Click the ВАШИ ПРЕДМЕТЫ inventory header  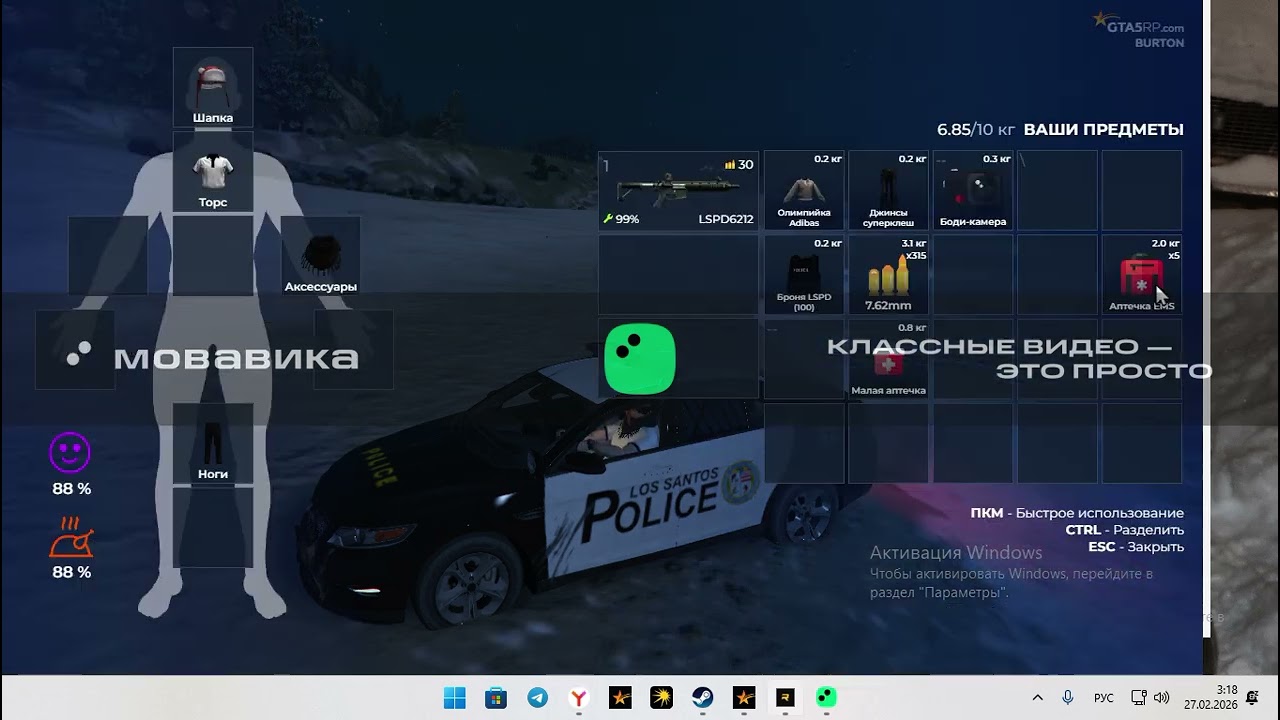[x=1104, y=129]
